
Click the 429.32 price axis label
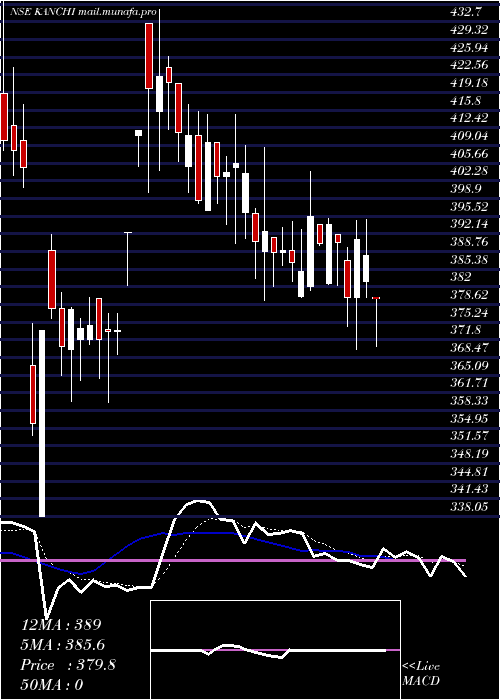[x=470, y=30]
